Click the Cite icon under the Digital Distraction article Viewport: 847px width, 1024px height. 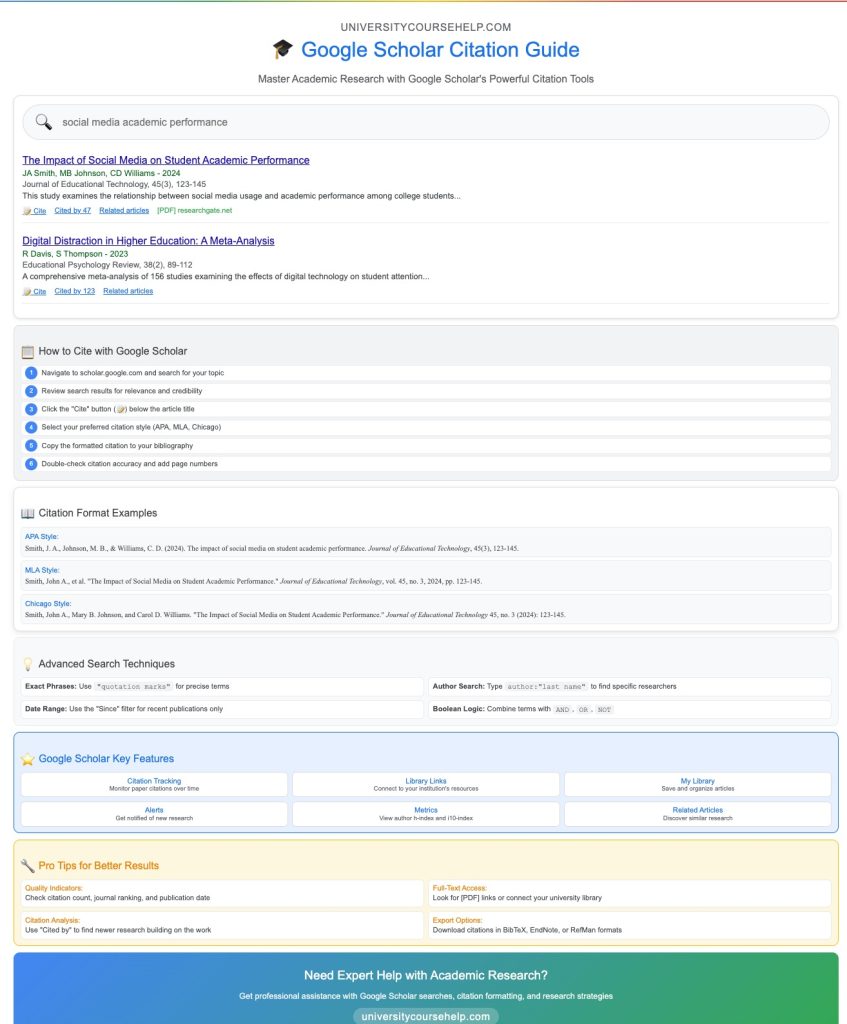(28, 291)
